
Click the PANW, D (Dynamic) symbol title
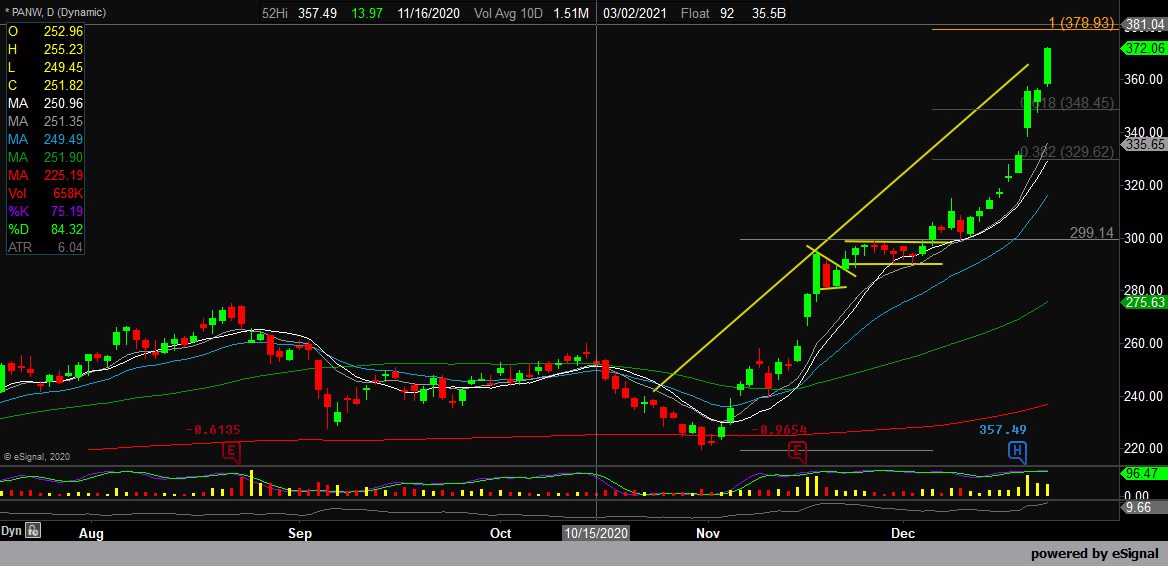click(56, 13)
